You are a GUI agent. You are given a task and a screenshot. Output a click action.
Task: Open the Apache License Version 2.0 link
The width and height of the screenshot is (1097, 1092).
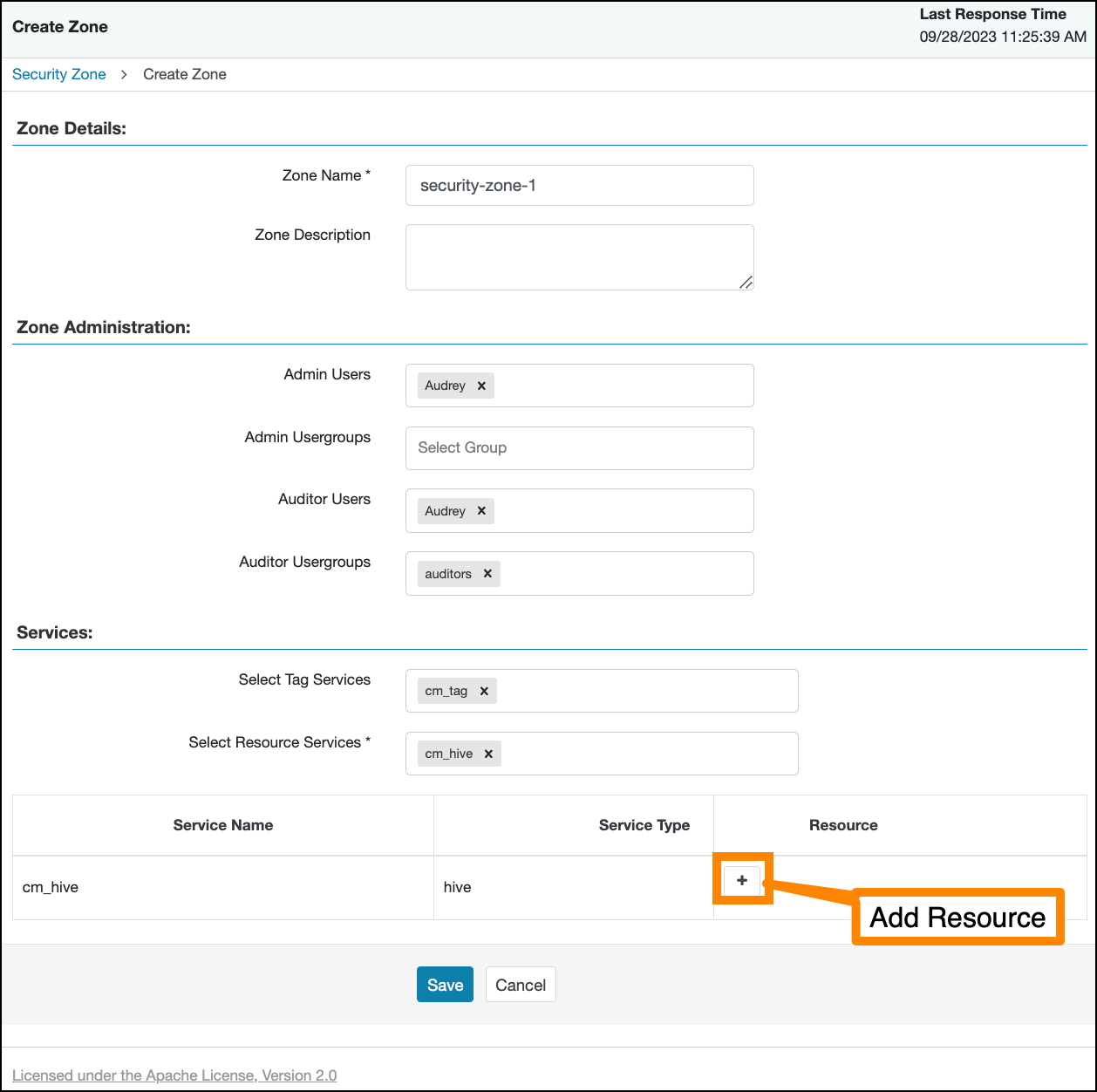coord(174,1075)
